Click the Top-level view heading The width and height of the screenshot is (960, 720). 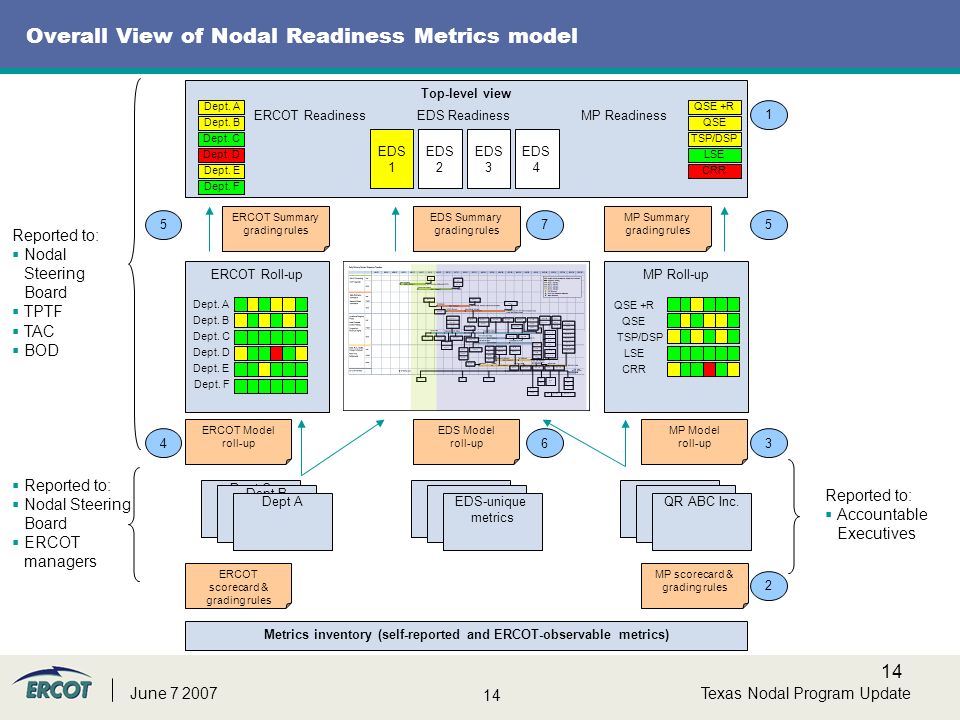click(466, 94)
